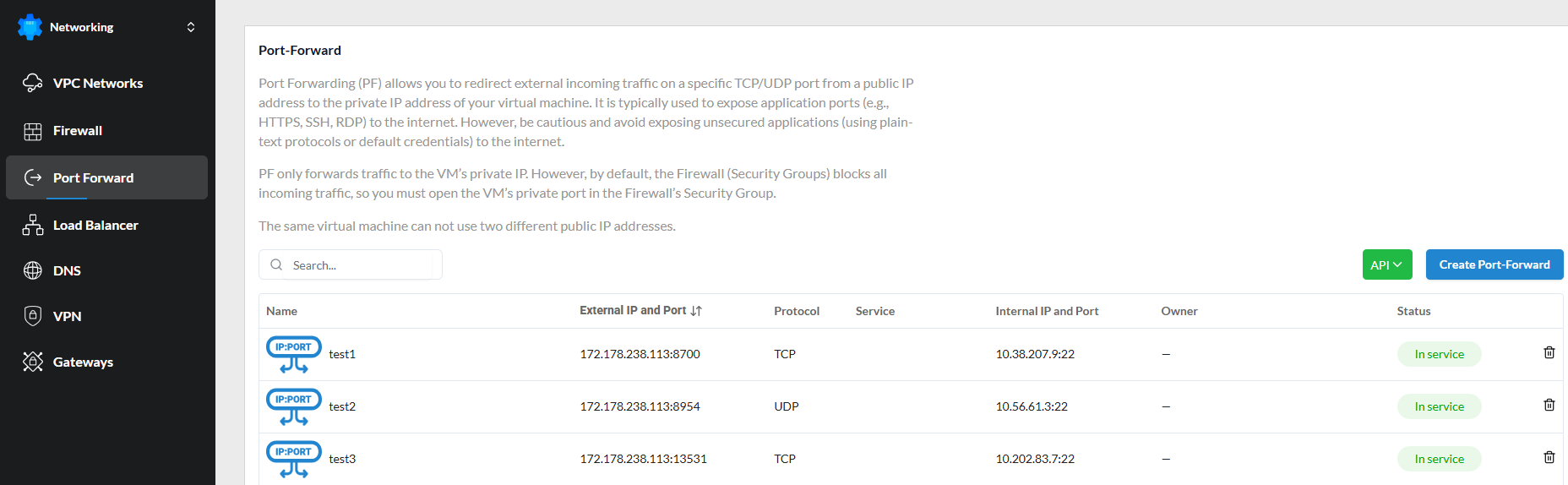Click the Load Balancer icon in sidebar

(x=33, y=225)
